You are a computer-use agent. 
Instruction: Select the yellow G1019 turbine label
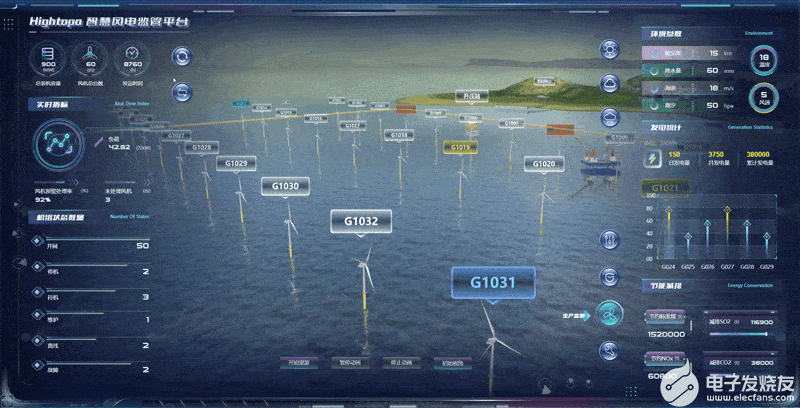click(460, 147)
